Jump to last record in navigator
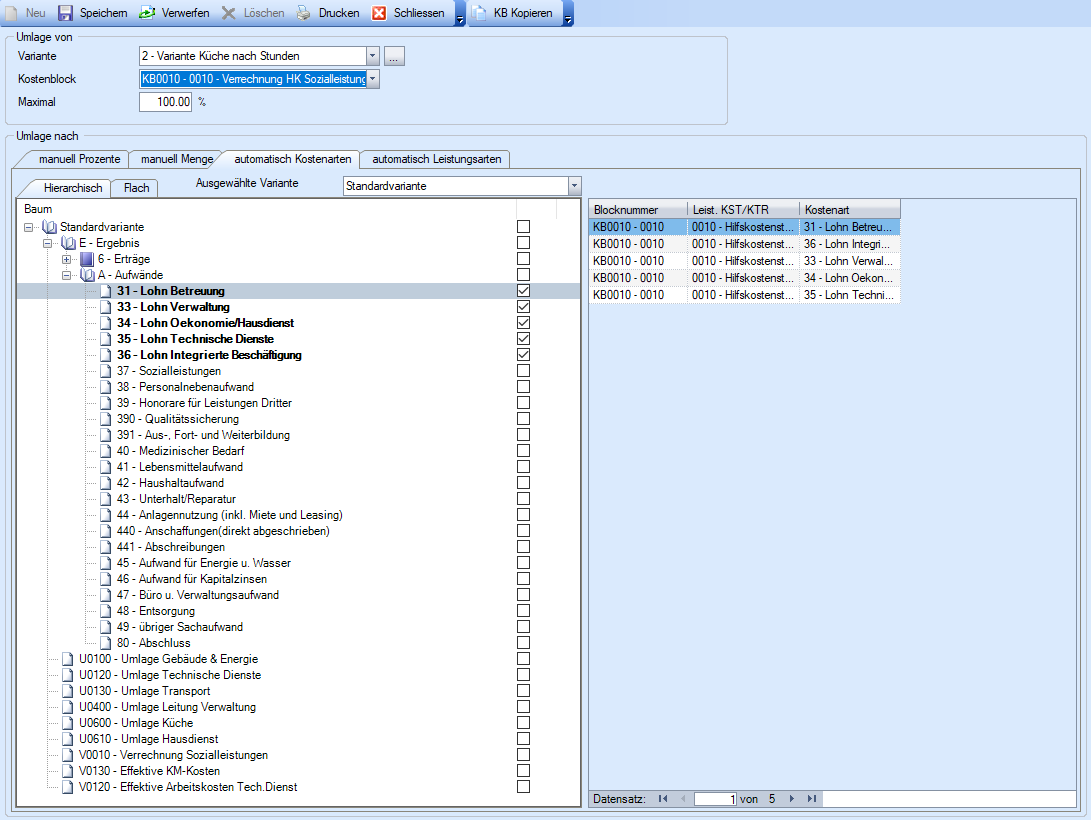Image resolution: width=1091 pixels, height=820 pixels. pyautogui.click(x=812, y=799)
